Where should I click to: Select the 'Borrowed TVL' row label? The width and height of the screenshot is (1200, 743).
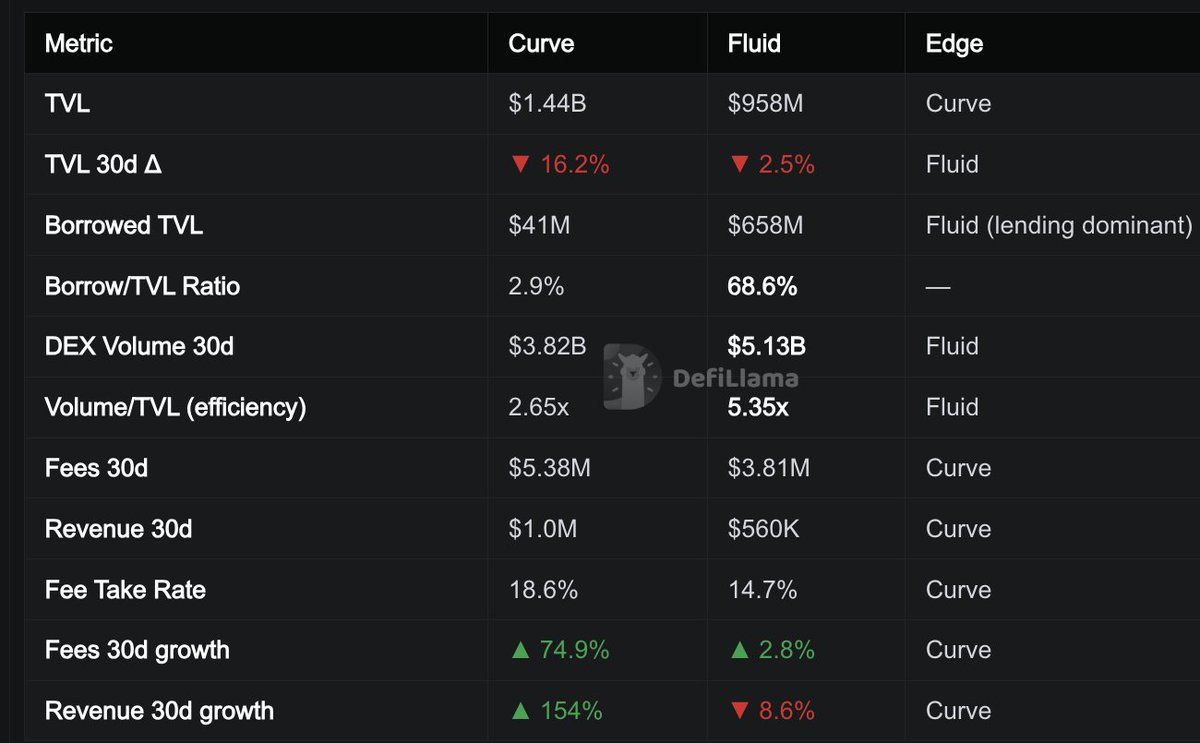[x=124, y=226]
